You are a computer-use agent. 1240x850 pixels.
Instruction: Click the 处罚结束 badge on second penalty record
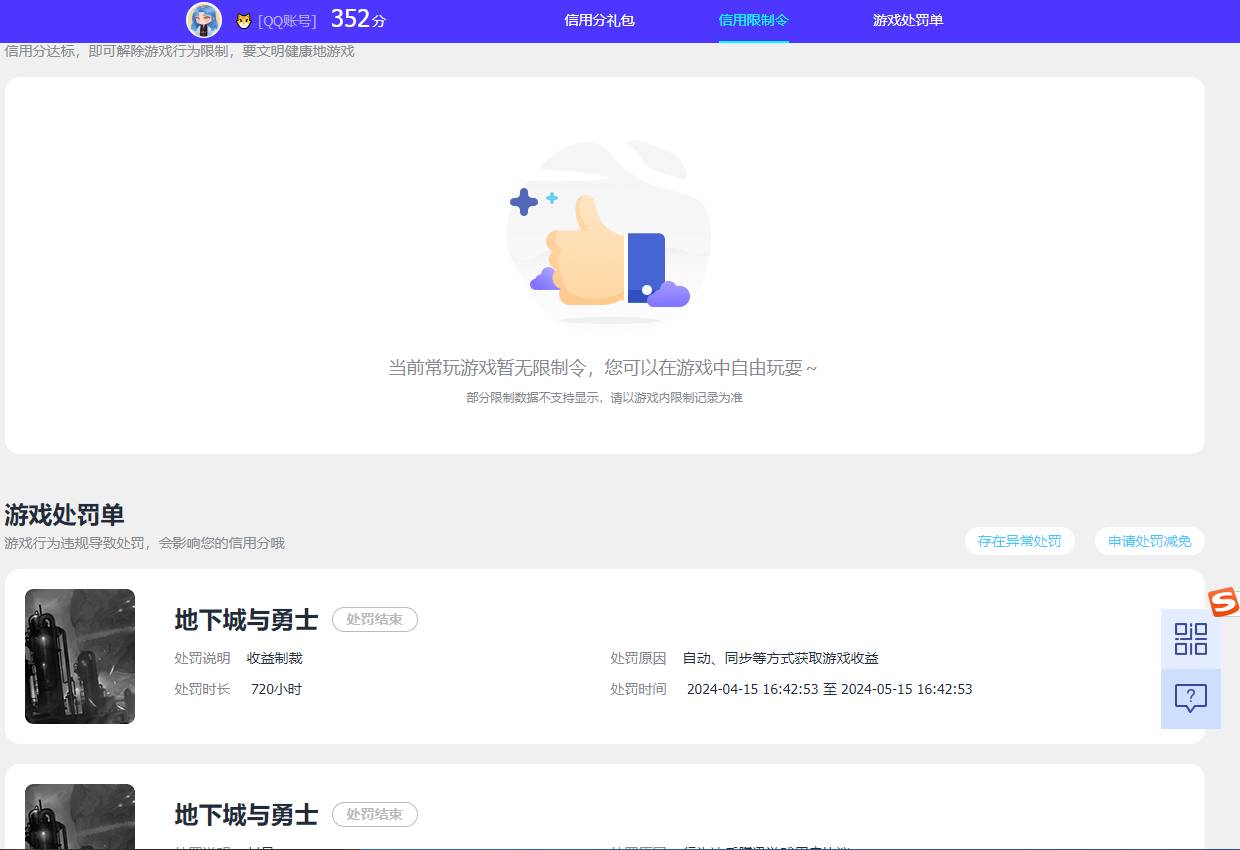click(x=375, y=814)
